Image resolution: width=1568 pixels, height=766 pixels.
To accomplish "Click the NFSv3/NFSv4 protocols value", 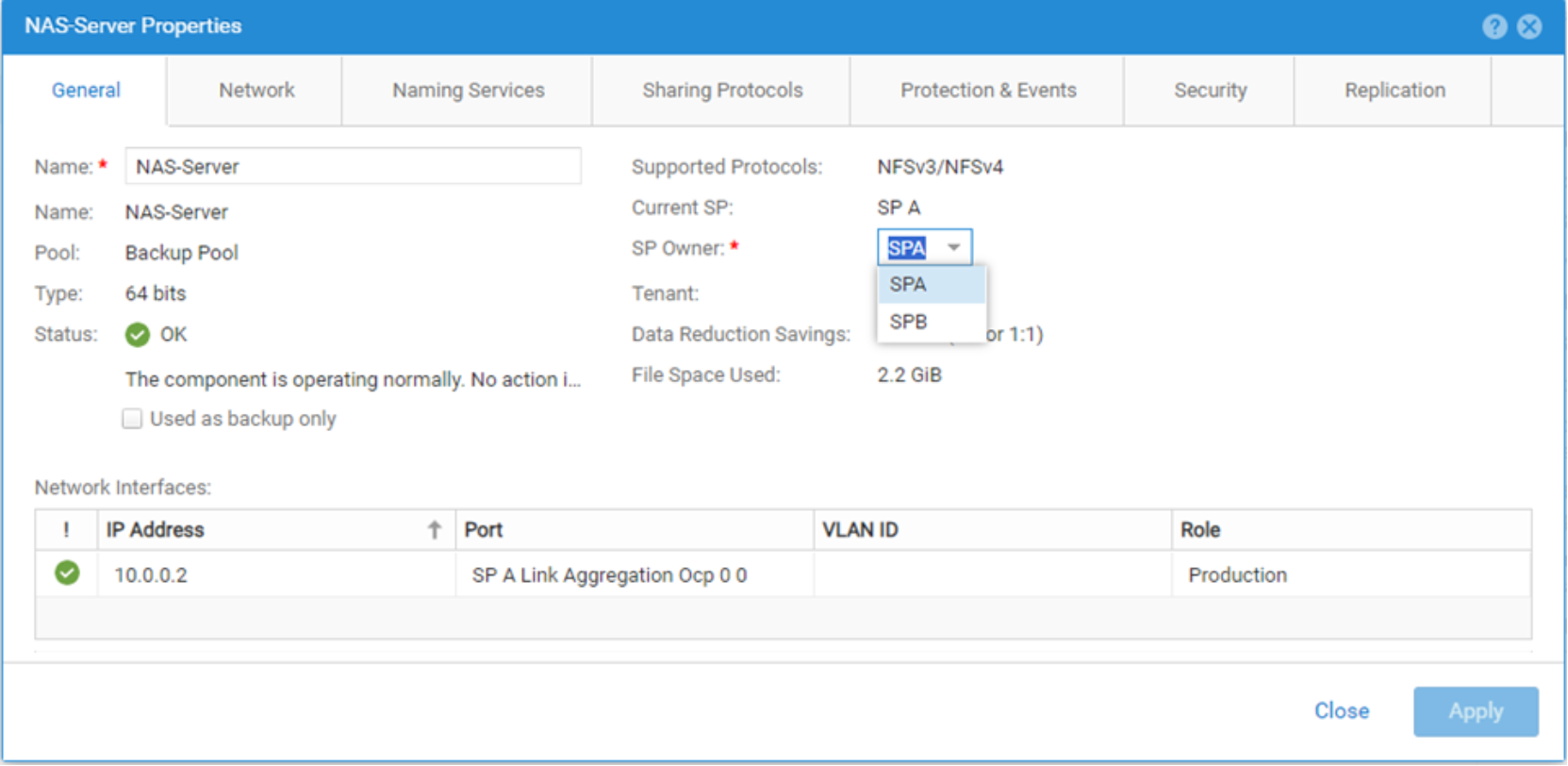I will (940, 167).
